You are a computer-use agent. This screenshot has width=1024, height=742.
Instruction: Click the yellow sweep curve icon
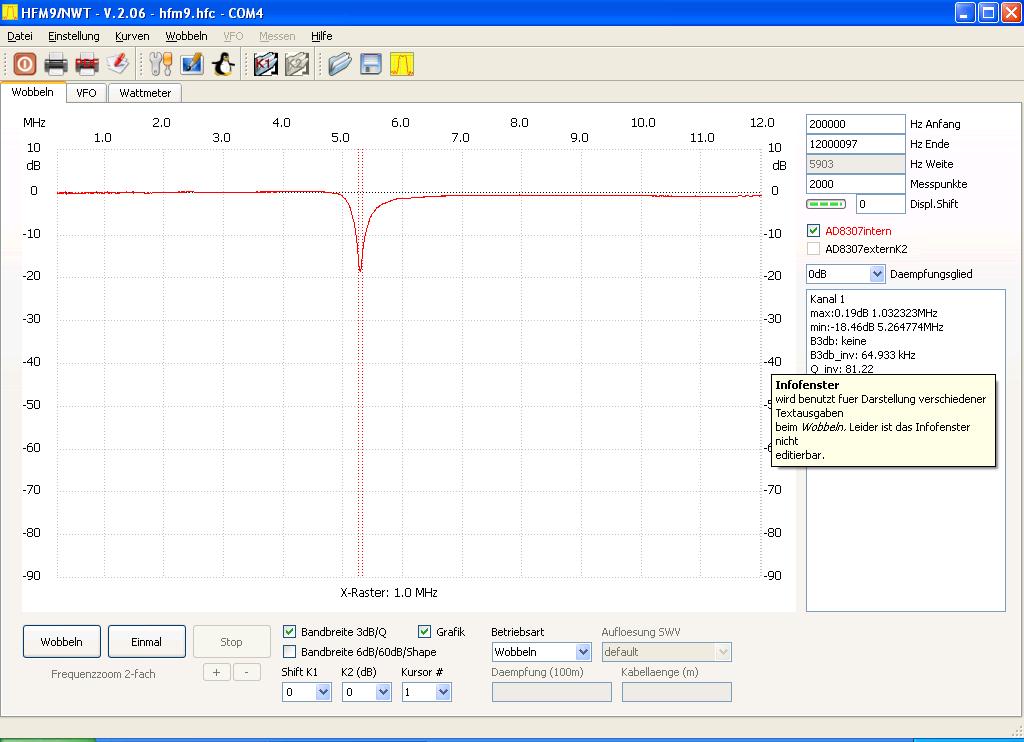click(x=402, y=64)
